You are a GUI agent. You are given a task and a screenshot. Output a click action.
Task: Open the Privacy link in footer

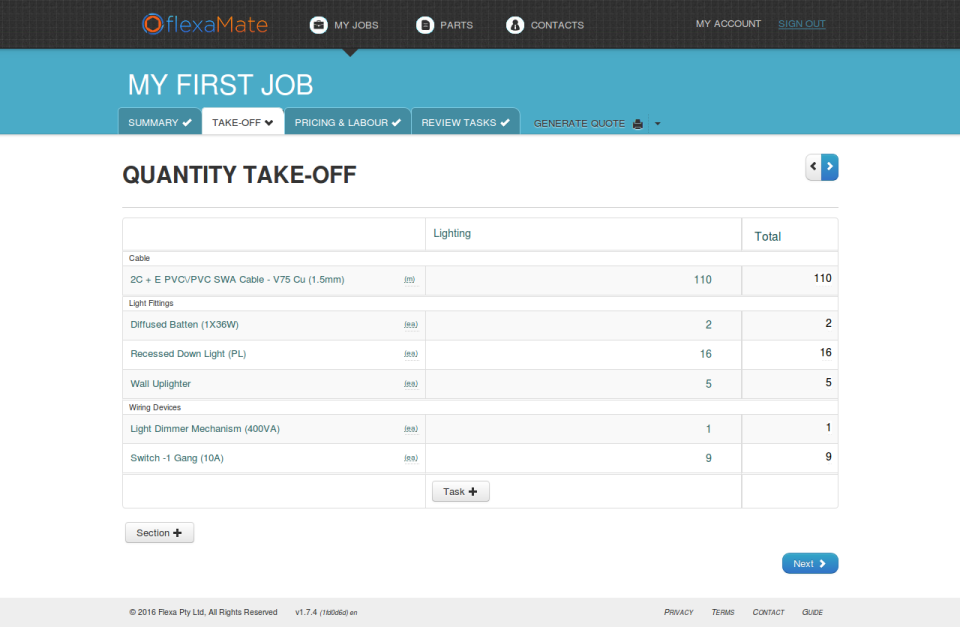678,612
